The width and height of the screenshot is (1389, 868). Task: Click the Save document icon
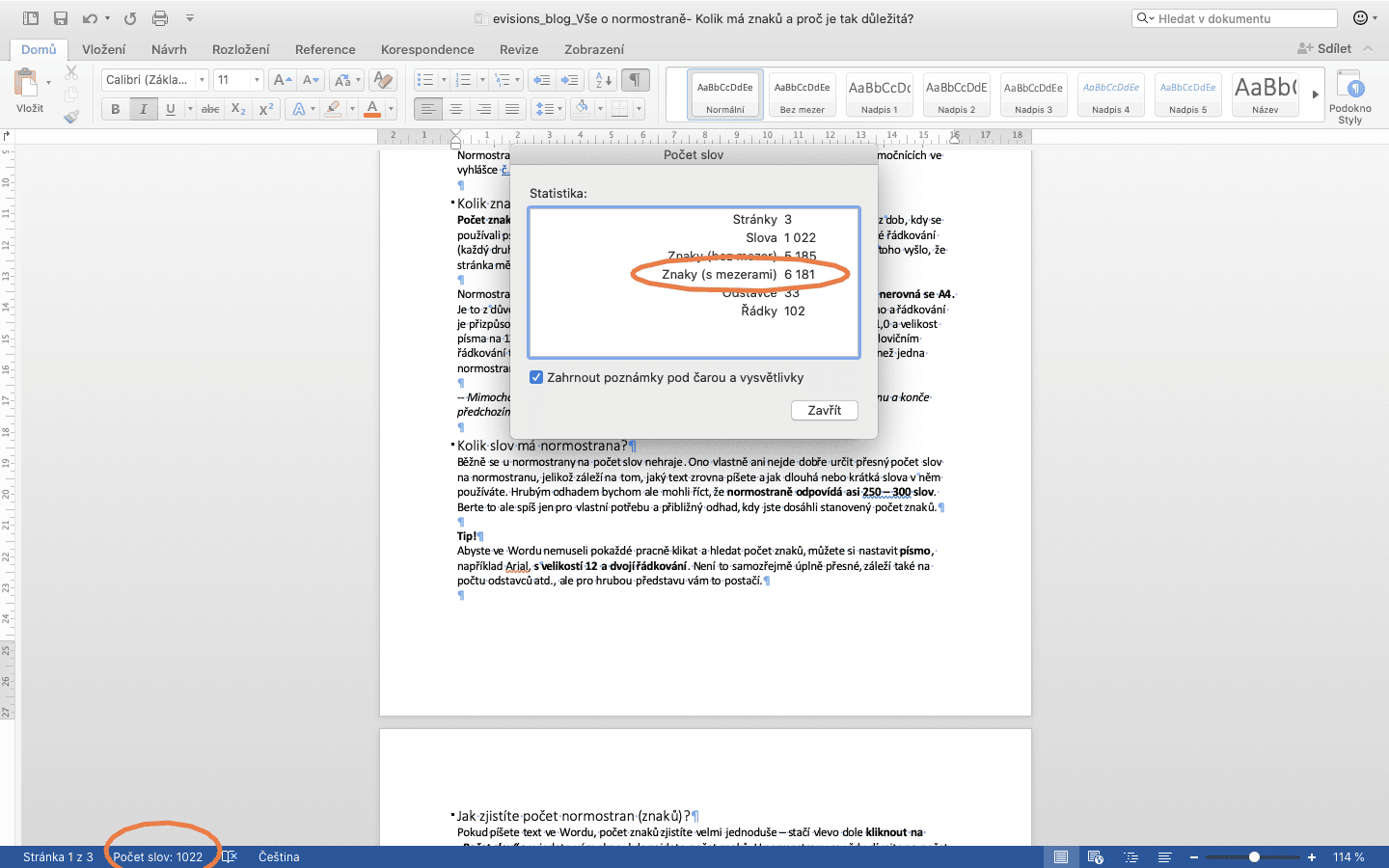pos(61,18)
